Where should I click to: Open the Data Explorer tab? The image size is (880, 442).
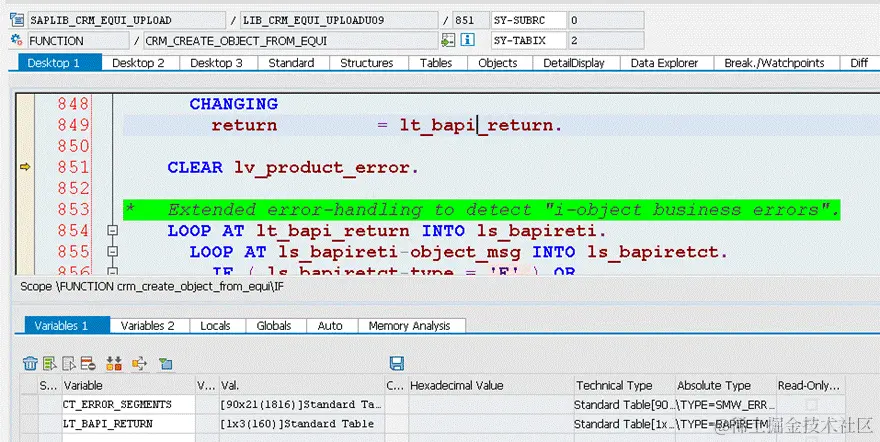pyautogui.click(x=666, y=63)
